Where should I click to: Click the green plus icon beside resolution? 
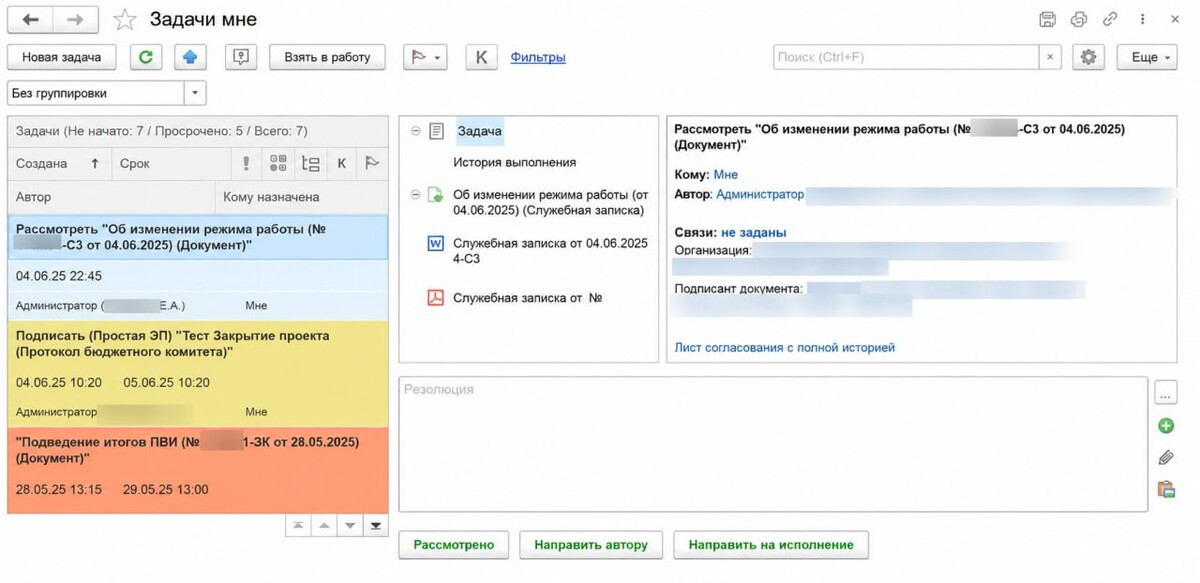1165,426
